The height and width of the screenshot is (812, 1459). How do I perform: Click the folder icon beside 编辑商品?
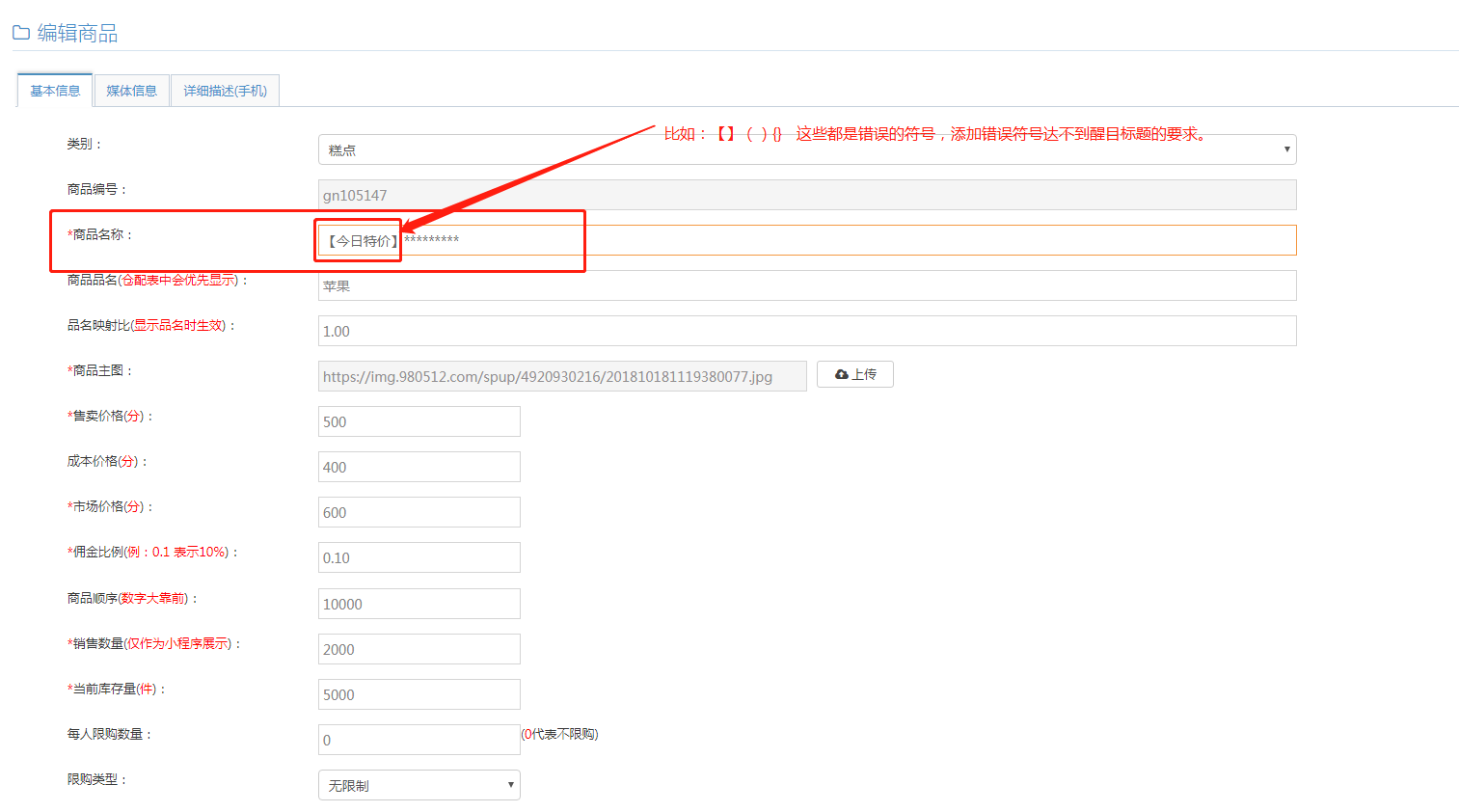pyautogui.click(x=20, y=33)
